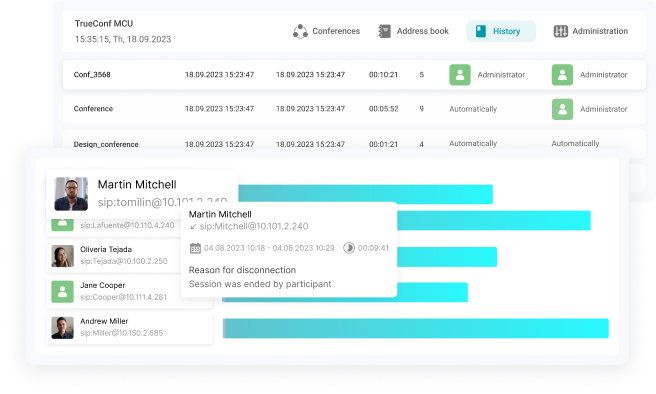This screenshot has height=394, width=656.
Task: Click the last Administrator avatar in Conf_3568 row
Action: (x=562, y=75)
